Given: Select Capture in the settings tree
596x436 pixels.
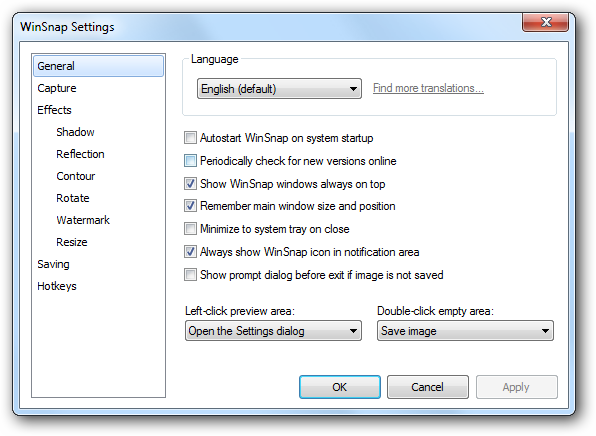Looking at the screenshot, I should tap(57, 88).
